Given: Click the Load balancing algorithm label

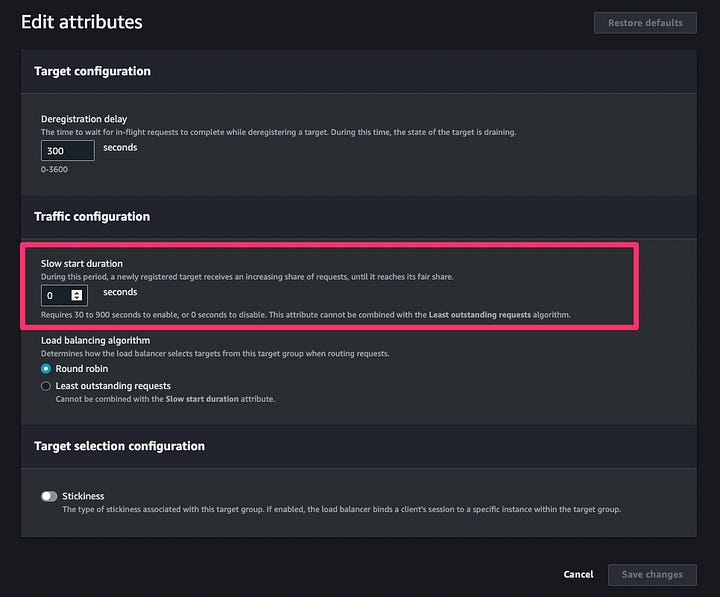Looking at the screenshot, I should point(96,340).
